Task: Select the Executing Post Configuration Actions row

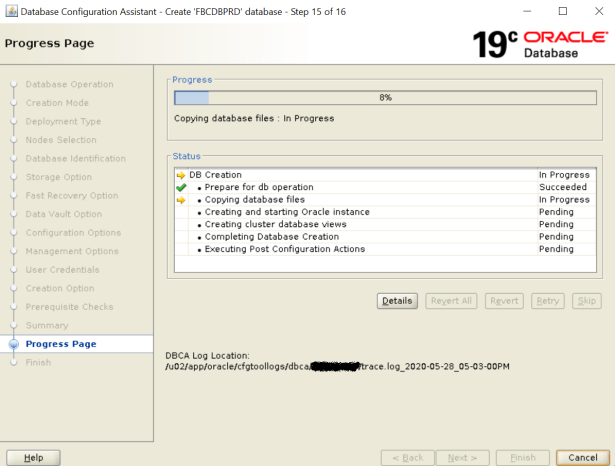Action: pos(285,249)
